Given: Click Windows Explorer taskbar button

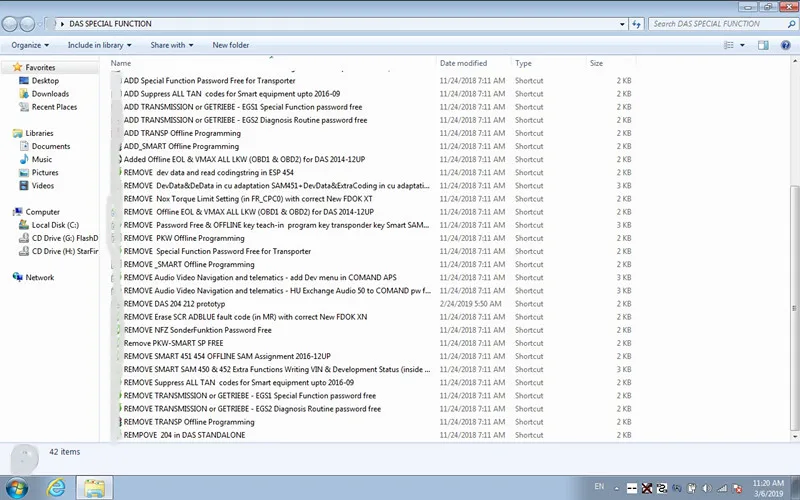Looking at the screenshot, I should (94, 488).
